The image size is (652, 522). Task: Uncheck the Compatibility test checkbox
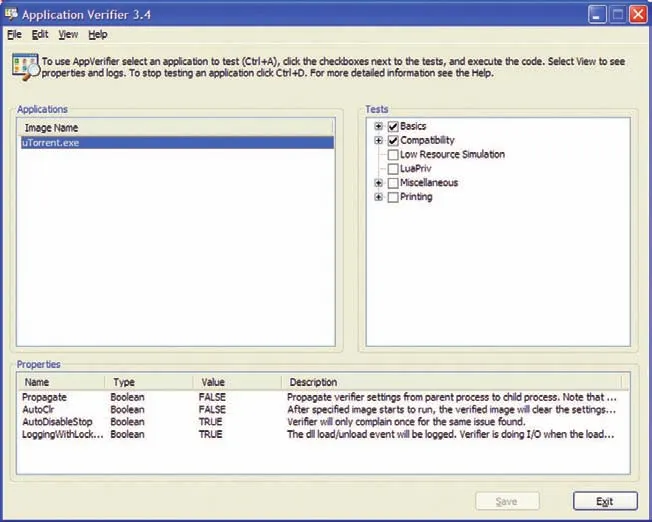(x=393, y=140)
